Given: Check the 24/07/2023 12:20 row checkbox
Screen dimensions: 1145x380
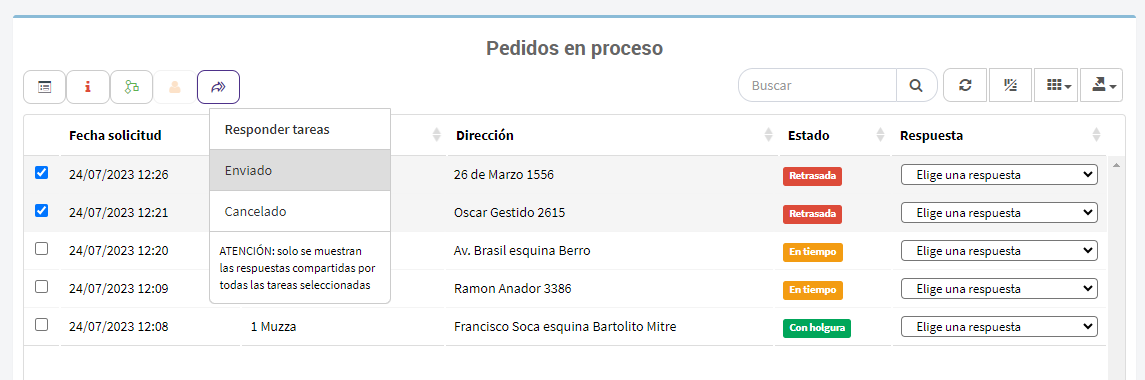Looking at the screenshot, I should pos(42,248).
